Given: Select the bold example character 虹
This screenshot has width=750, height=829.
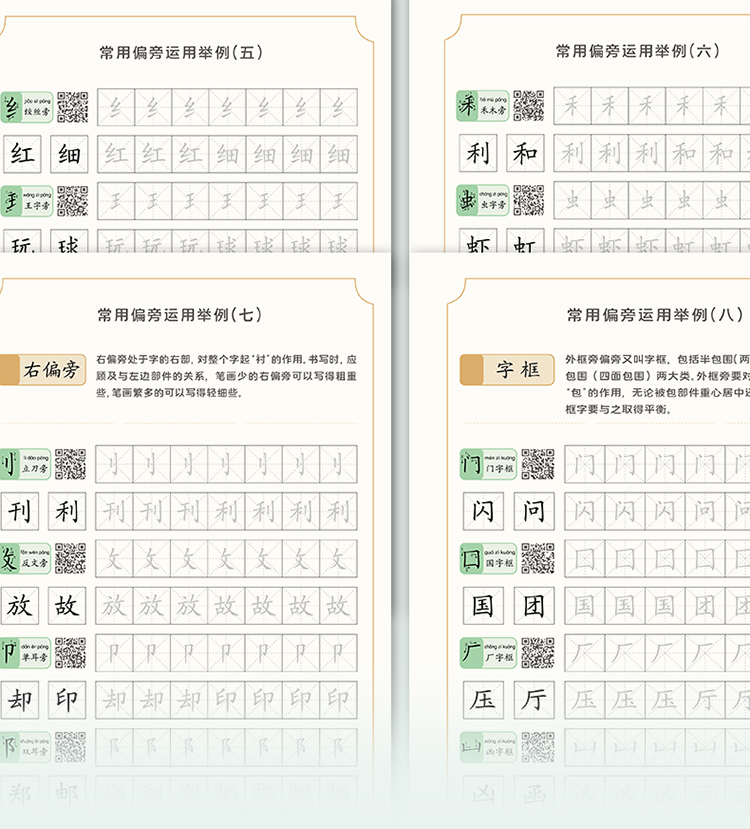Looking at the screenshot, I should tap(525, 241).
